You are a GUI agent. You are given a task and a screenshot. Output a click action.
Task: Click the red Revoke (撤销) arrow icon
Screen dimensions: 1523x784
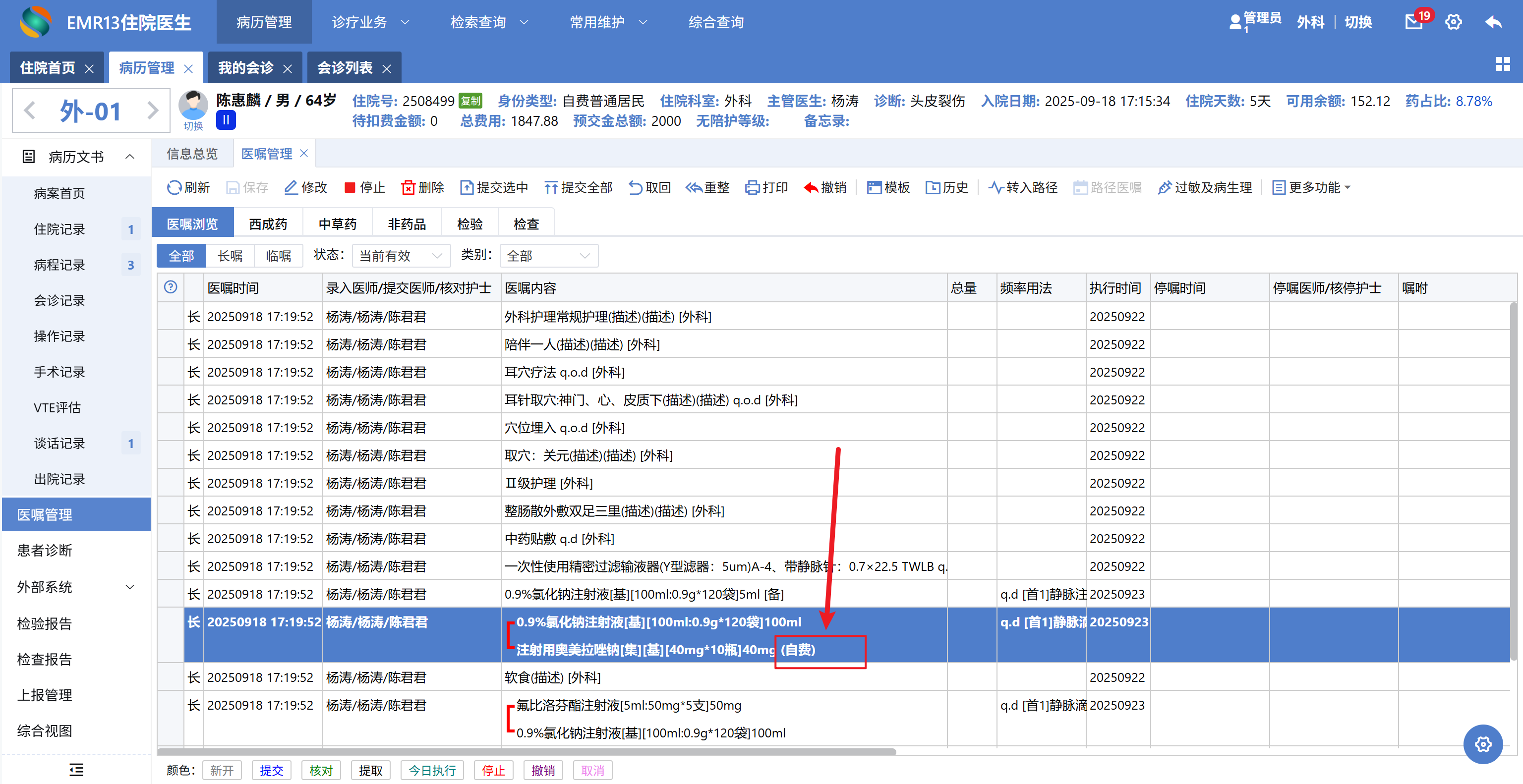811,187
